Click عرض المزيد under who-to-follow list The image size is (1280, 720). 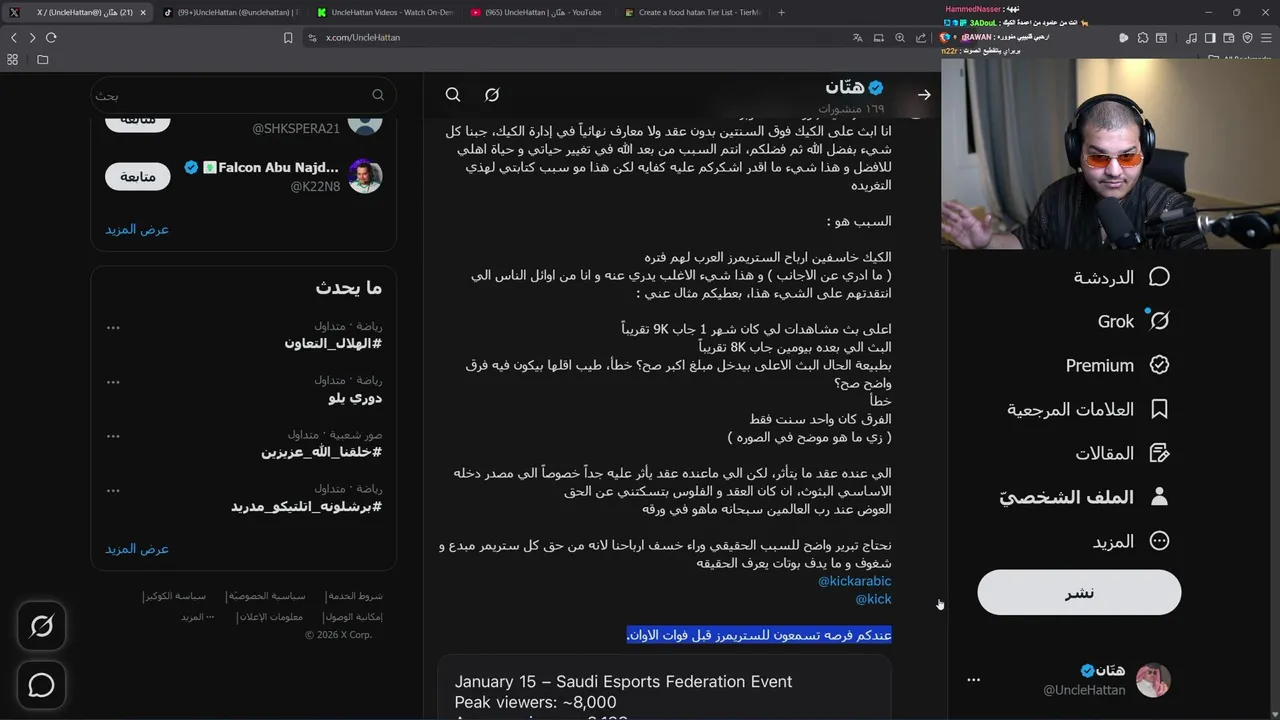[x=137, y=229]
